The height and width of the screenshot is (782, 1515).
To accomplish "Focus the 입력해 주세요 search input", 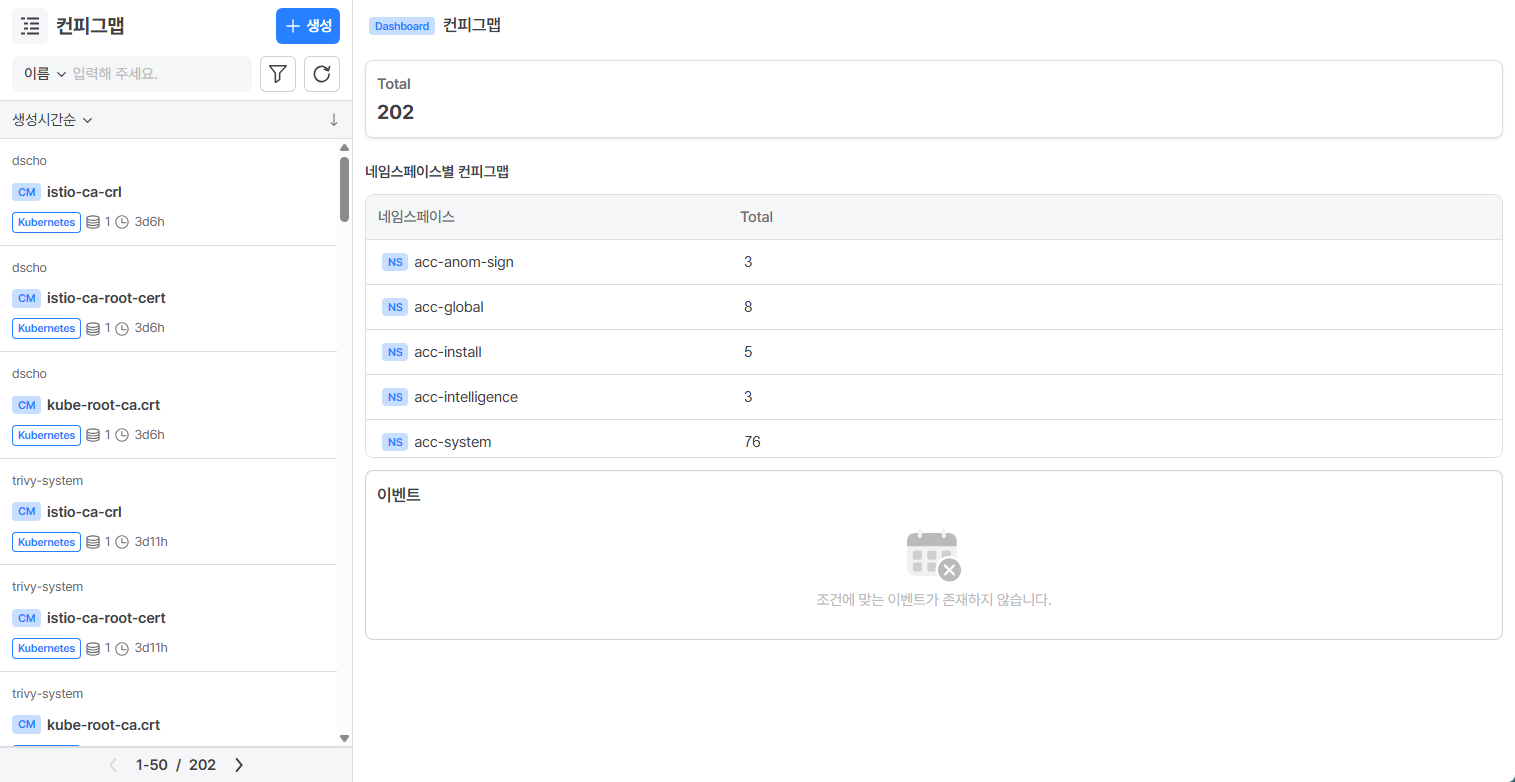I will click(x=158, y=74).
